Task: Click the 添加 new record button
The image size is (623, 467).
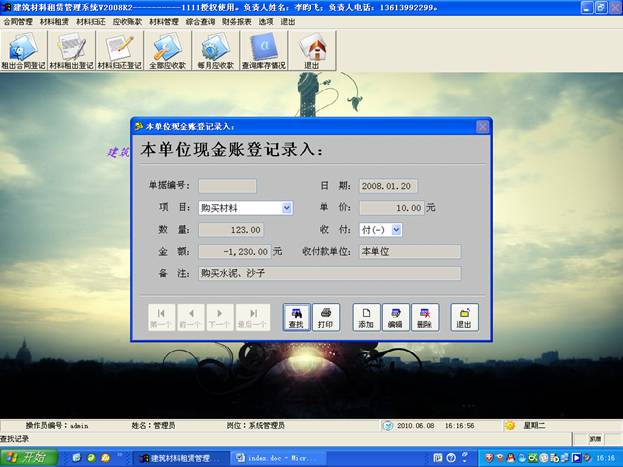Action: tap(366, 317)
